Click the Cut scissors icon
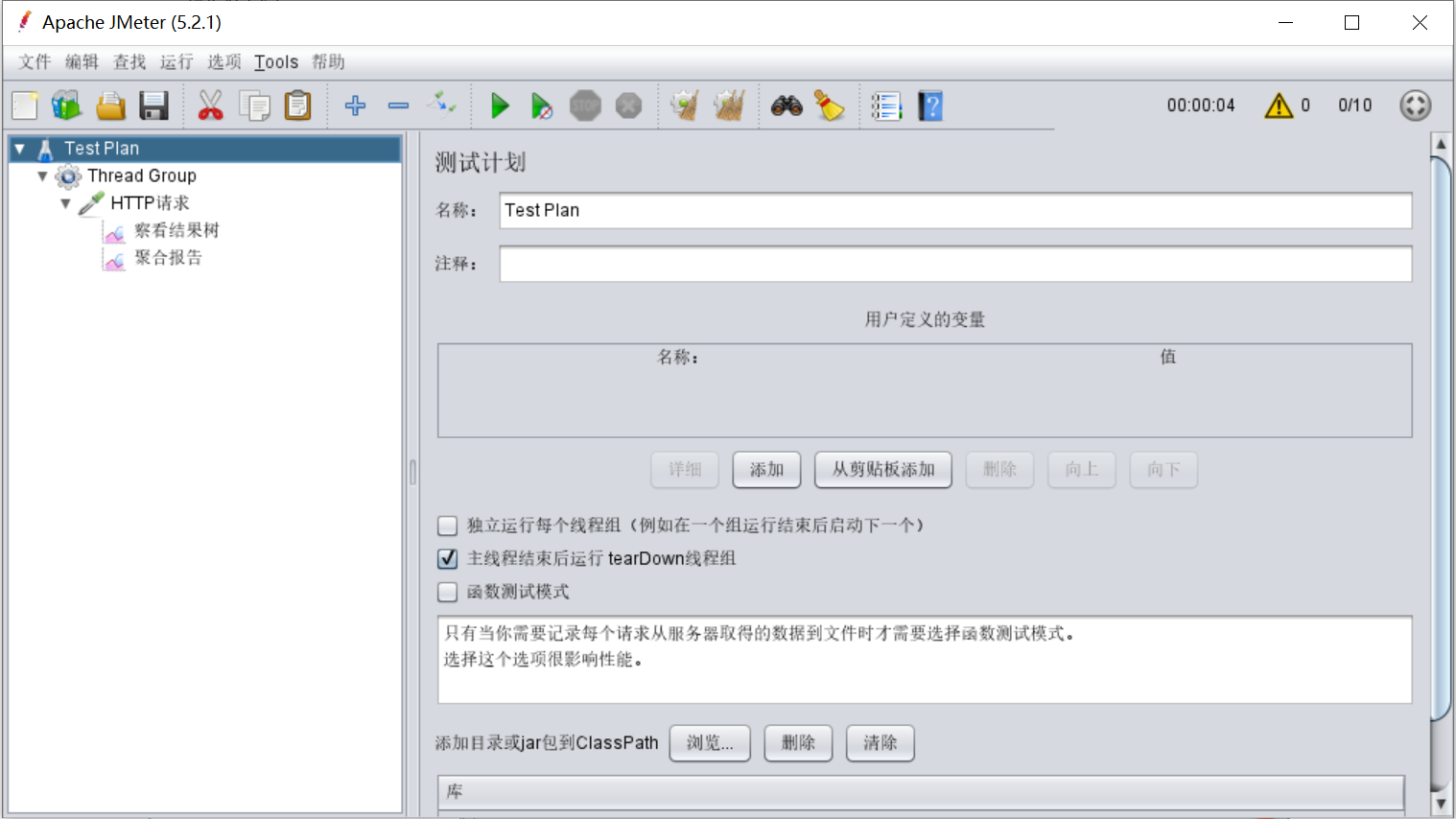Screen dimensions: 1456x819 click(x=210, y=105)
